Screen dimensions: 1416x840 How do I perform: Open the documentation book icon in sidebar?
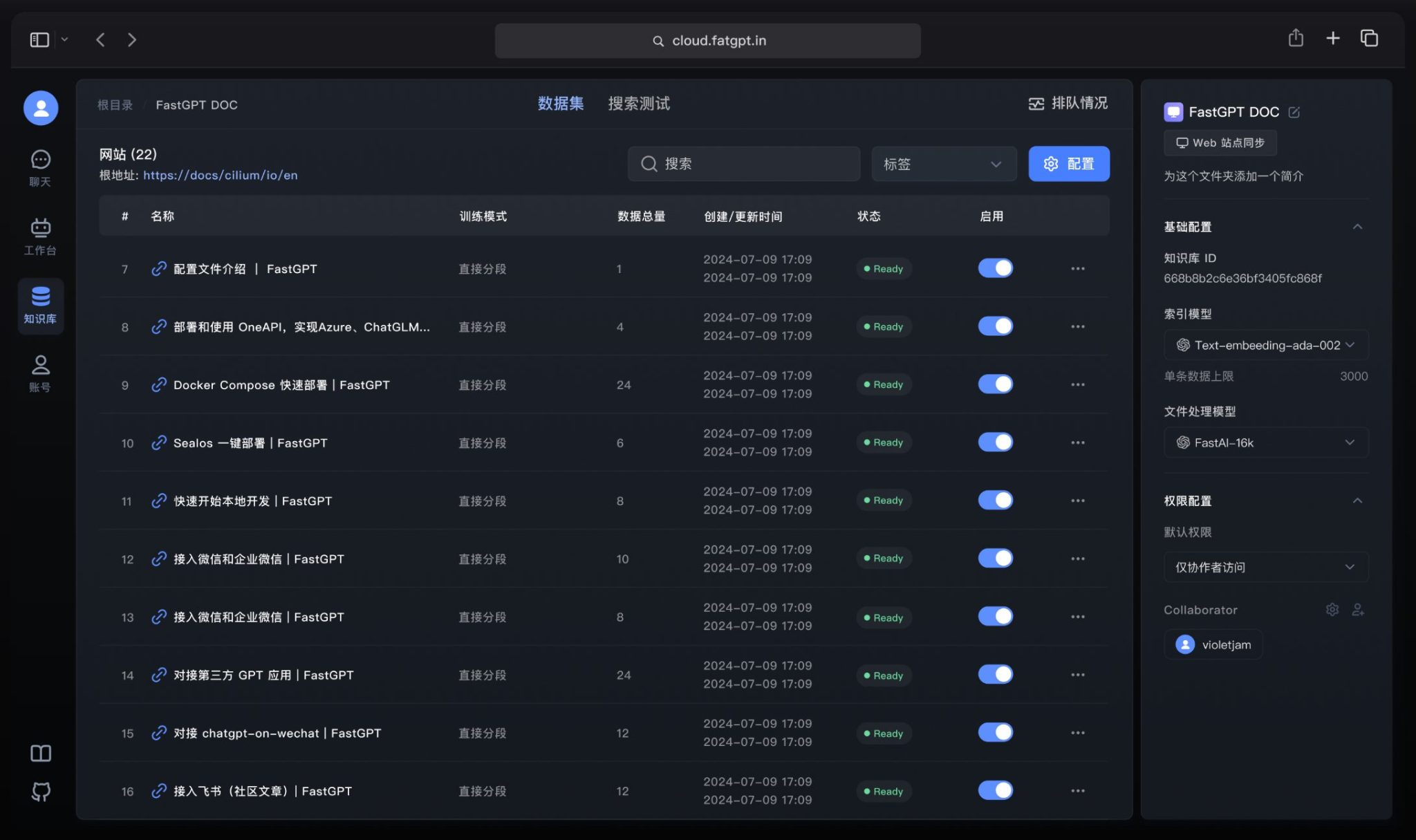pos(40,753)
